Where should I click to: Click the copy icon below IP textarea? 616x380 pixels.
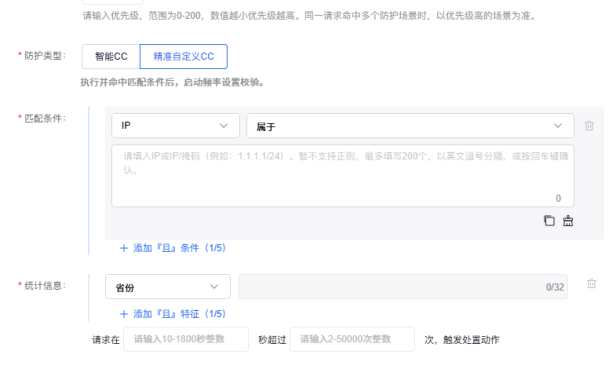[x=549, y=221]
